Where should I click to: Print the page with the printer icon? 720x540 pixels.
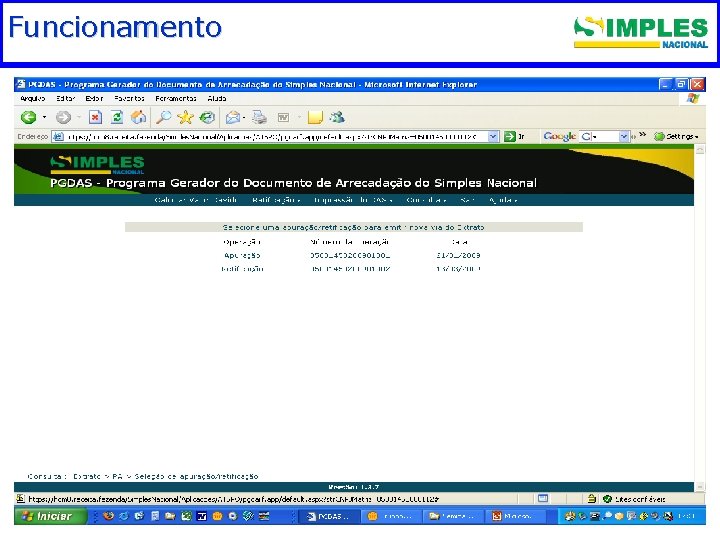point(259,118)
